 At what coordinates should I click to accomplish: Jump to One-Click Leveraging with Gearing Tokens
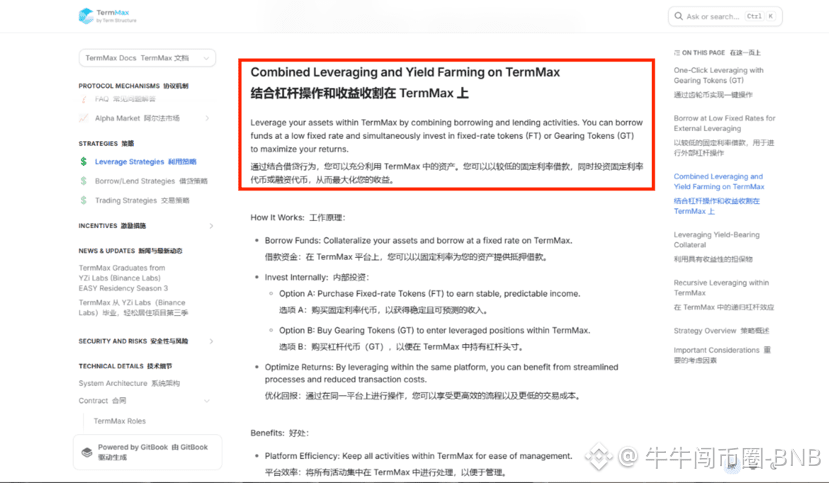click(x=719, y=82)
